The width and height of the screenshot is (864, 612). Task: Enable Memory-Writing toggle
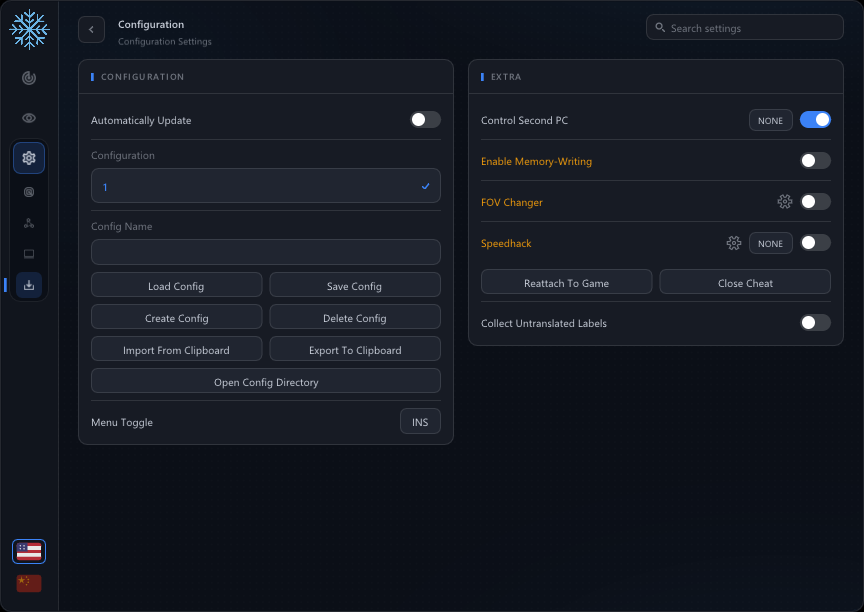coord(815,160)
